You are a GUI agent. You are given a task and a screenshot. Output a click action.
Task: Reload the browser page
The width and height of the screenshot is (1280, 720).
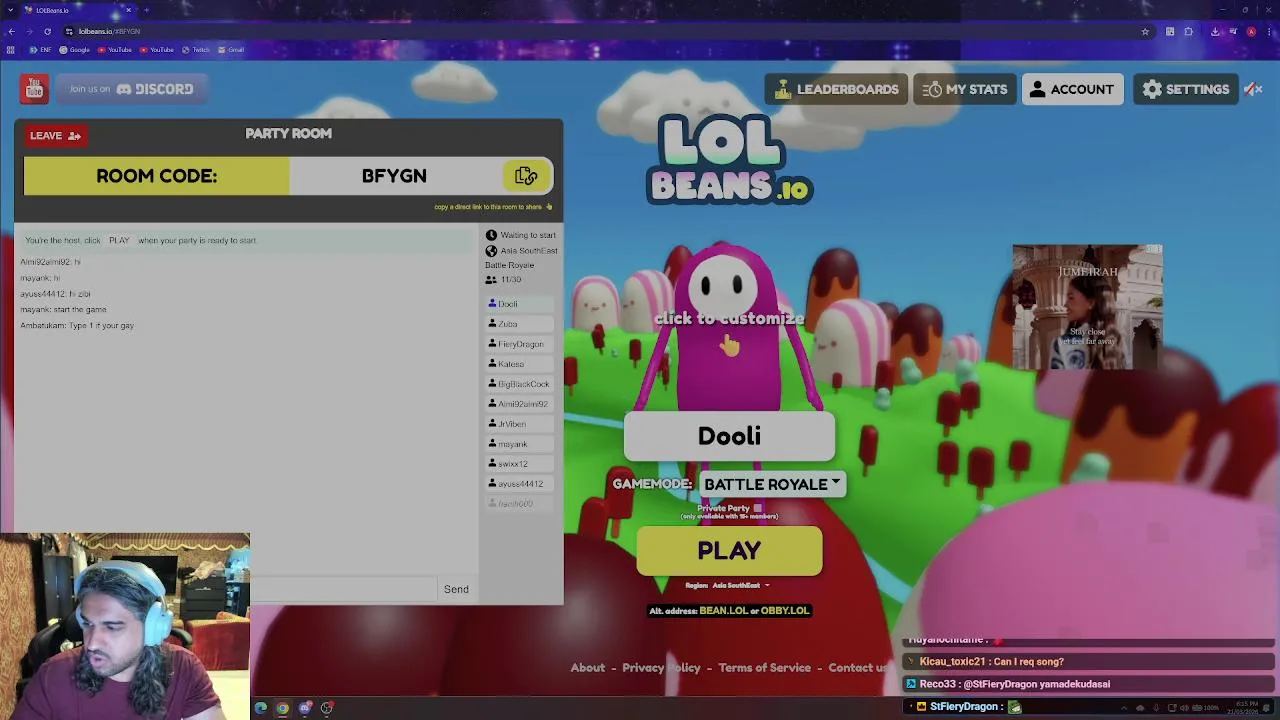47,31
